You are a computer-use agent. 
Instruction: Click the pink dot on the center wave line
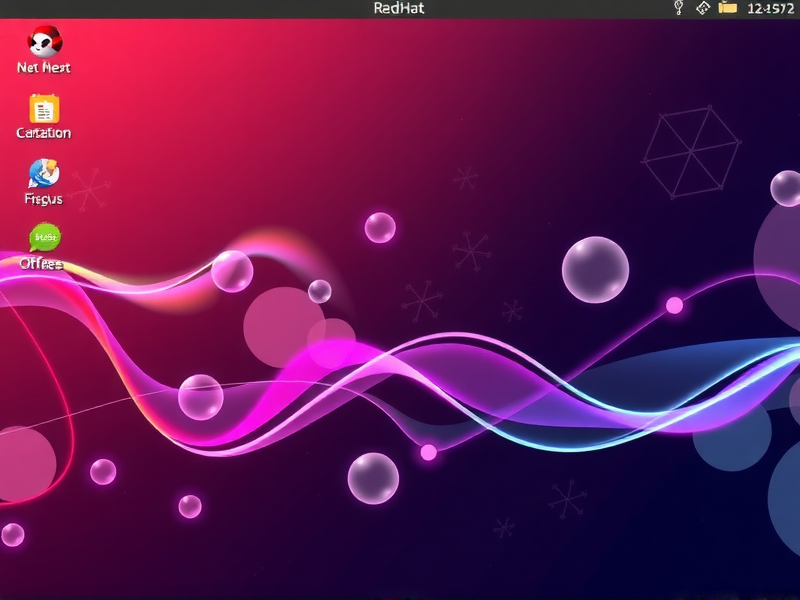point(429,452)
